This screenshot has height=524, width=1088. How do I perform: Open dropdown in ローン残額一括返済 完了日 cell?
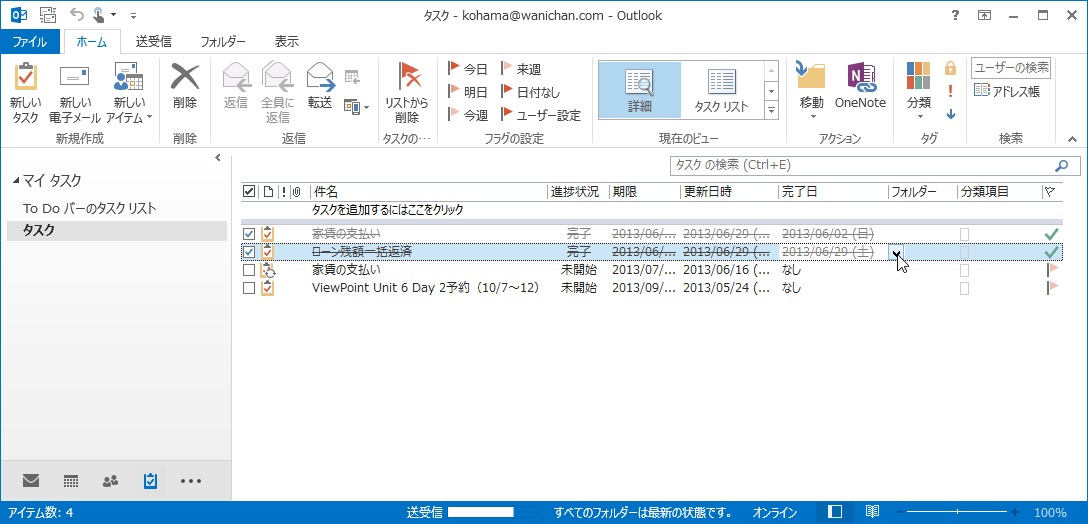tap(896, 252)
